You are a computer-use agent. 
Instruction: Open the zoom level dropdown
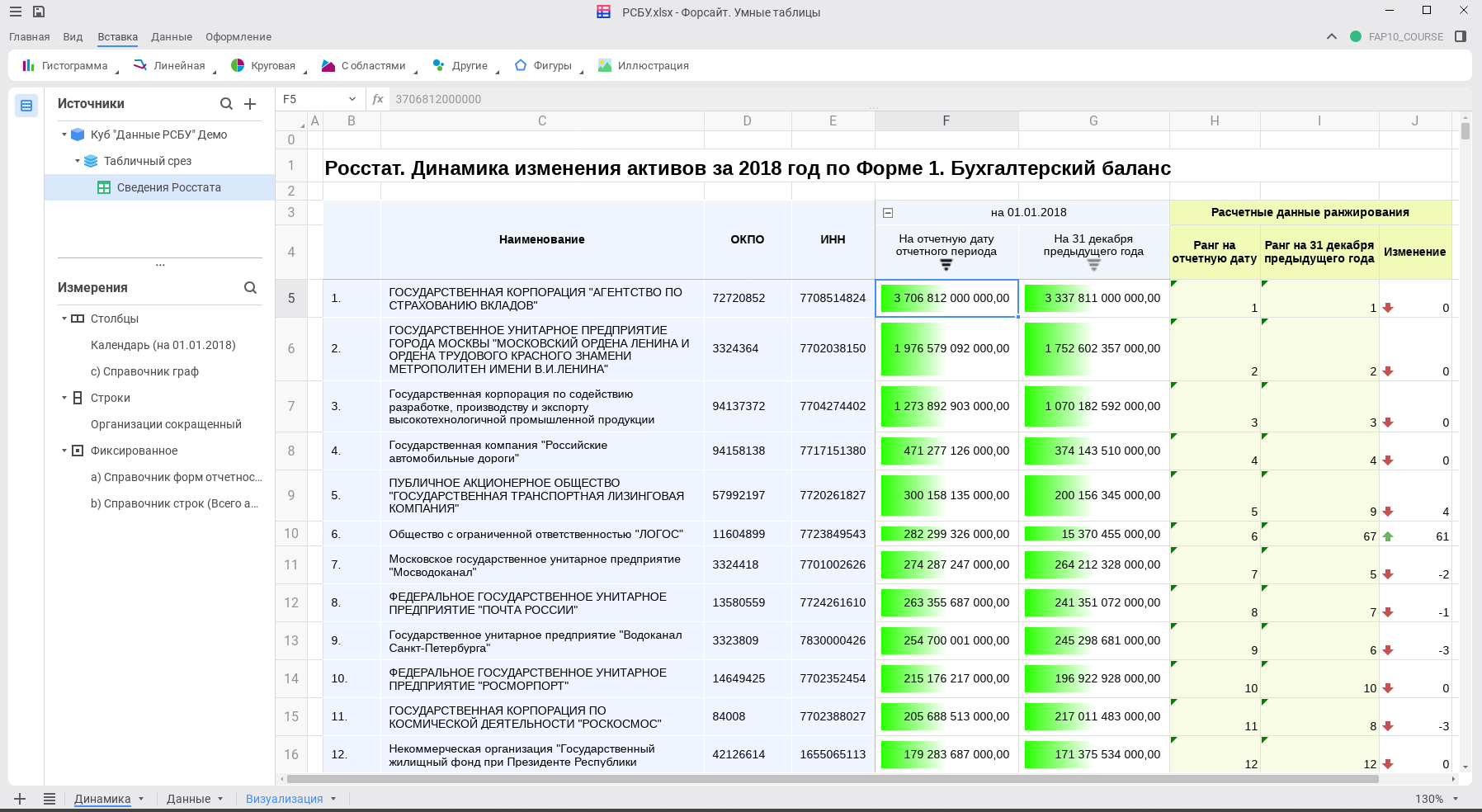click(1456, 799)
